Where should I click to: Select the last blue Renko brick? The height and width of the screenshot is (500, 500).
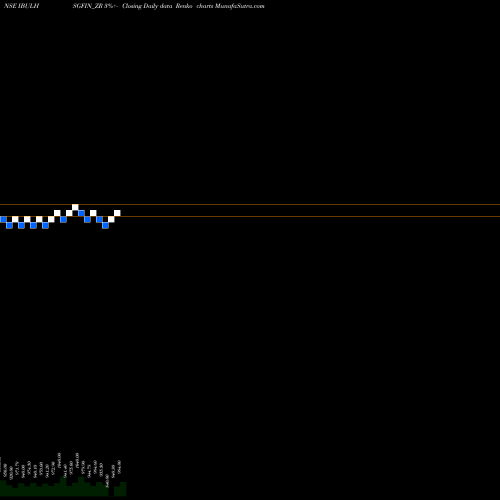click(105, 225)
